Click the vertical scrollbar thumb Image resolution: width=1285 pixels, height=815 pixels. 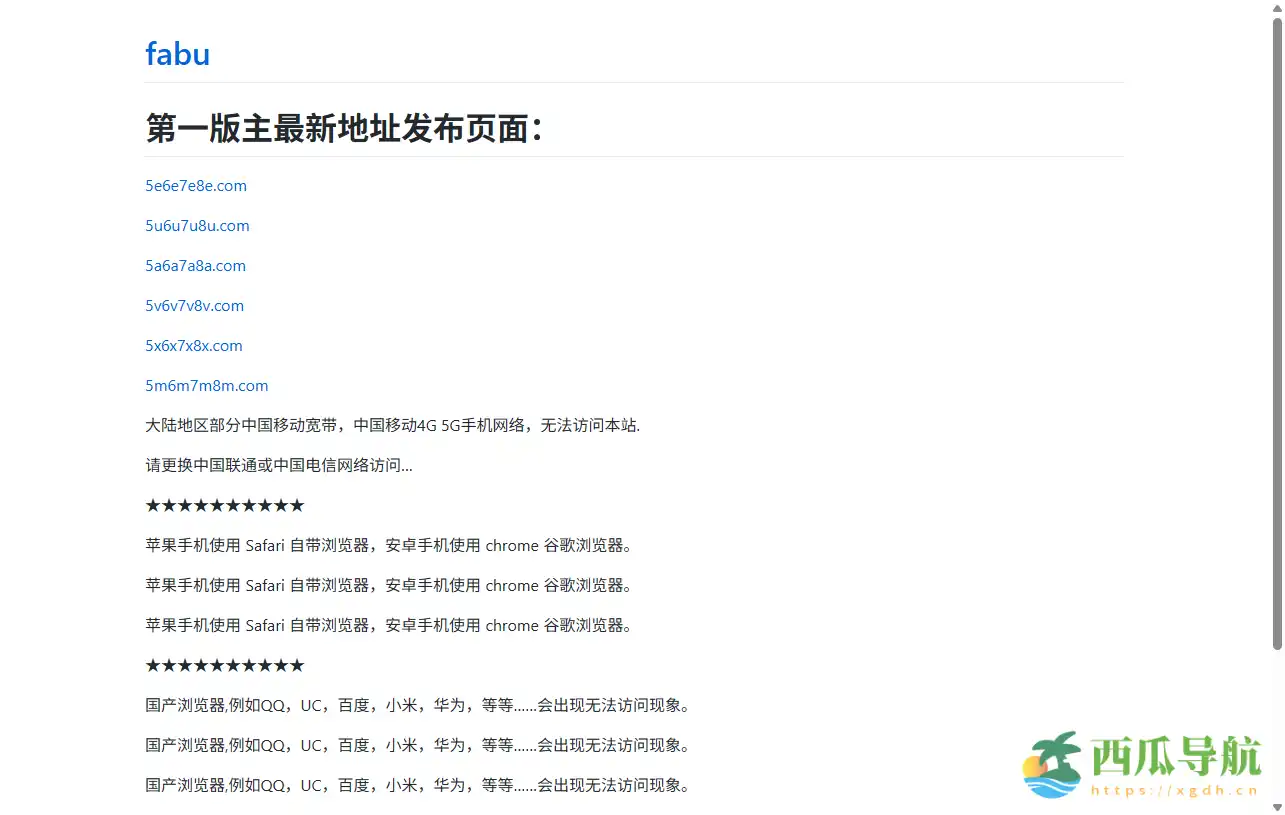point(1277,330)
